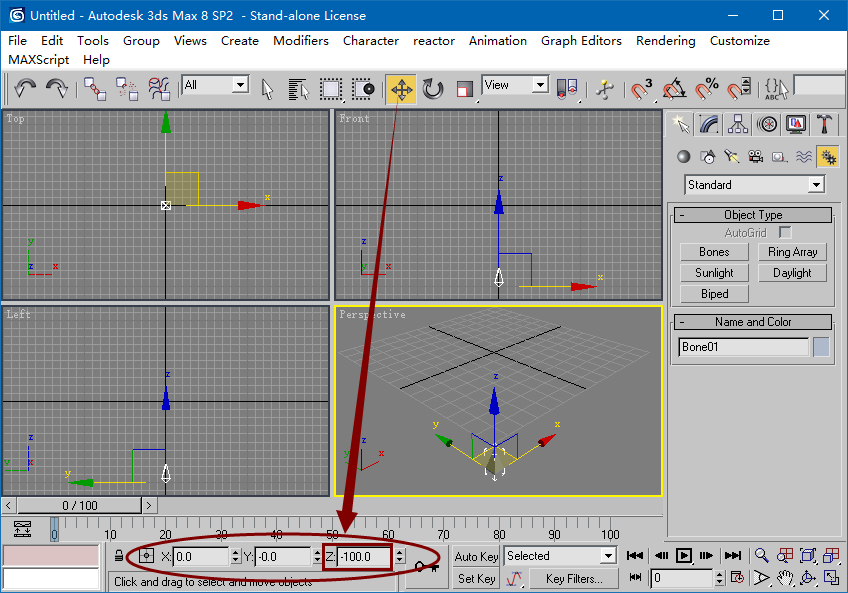Toggle the 3D Snaps magnet icon
The width and height of the screenshot is (848, 593).
click(642, 89)
